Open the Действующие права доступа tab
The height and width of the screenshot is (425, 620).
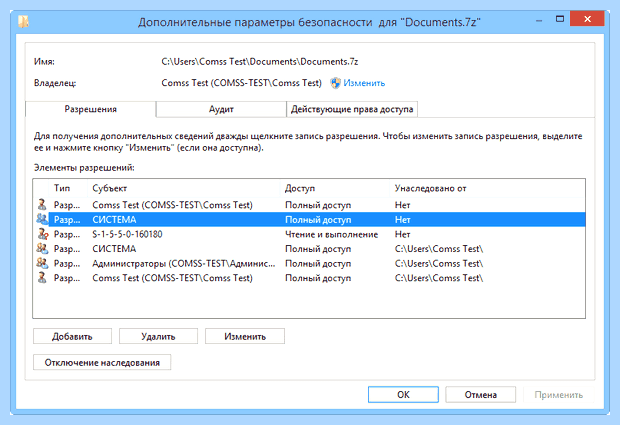click(x=352, y=110)
